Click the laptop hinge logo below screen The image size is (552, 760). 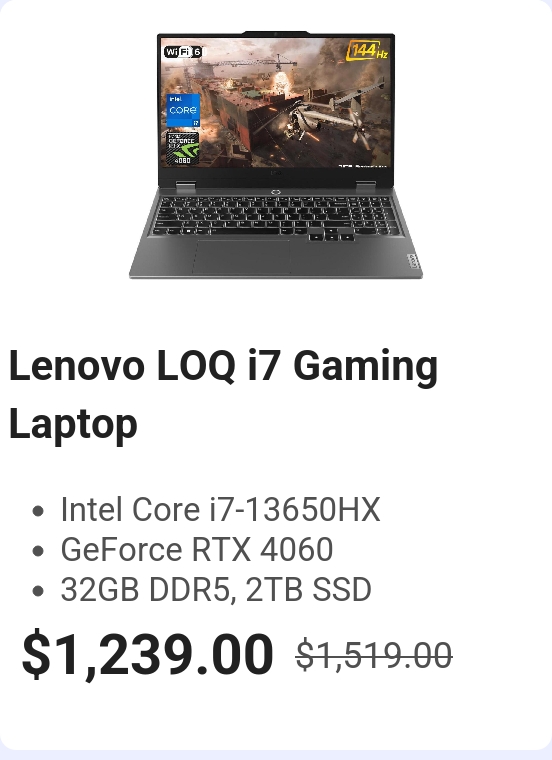click(x=276, y=192)
